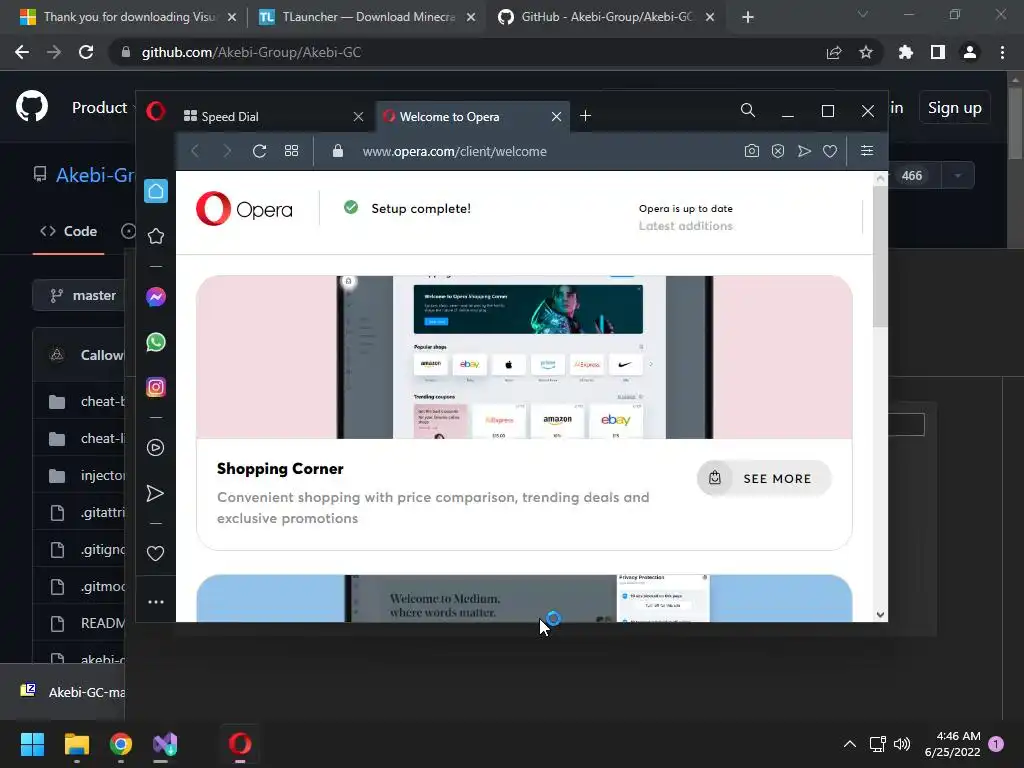Open Bookmarks star in Opera sidebar
Screen dimensions: 1024x768
click(155, 236)
